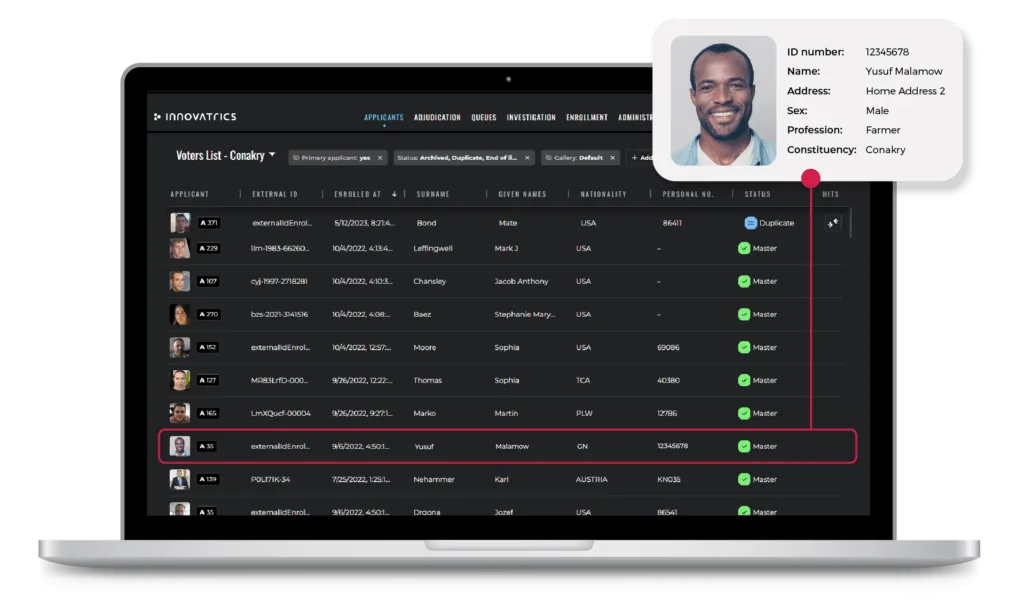
Task: Click the "AUSTRIA" nationality cell
Action: coord(591,479)
